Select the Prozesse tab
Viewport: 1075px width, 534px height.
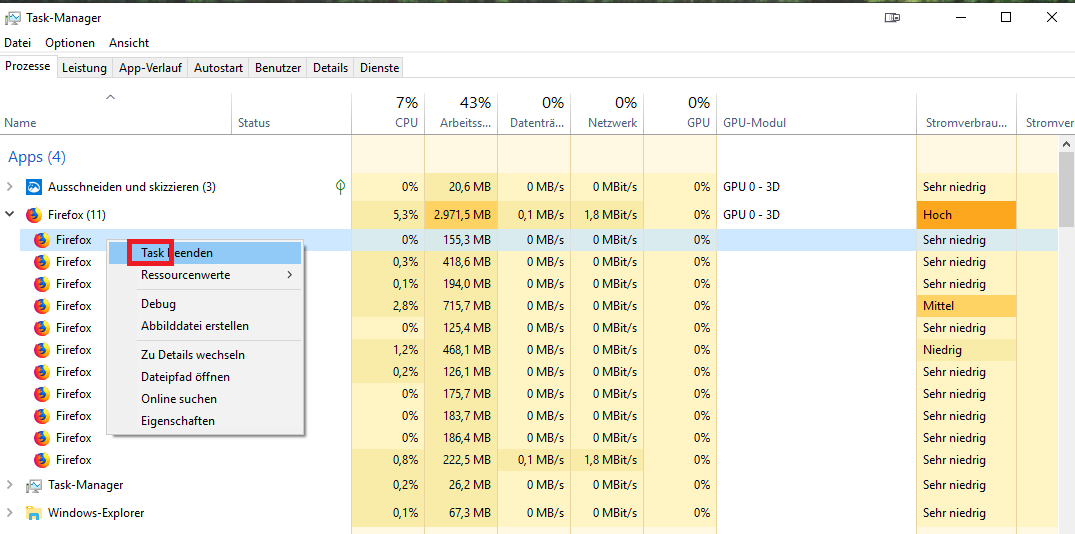tap(27, 66)
